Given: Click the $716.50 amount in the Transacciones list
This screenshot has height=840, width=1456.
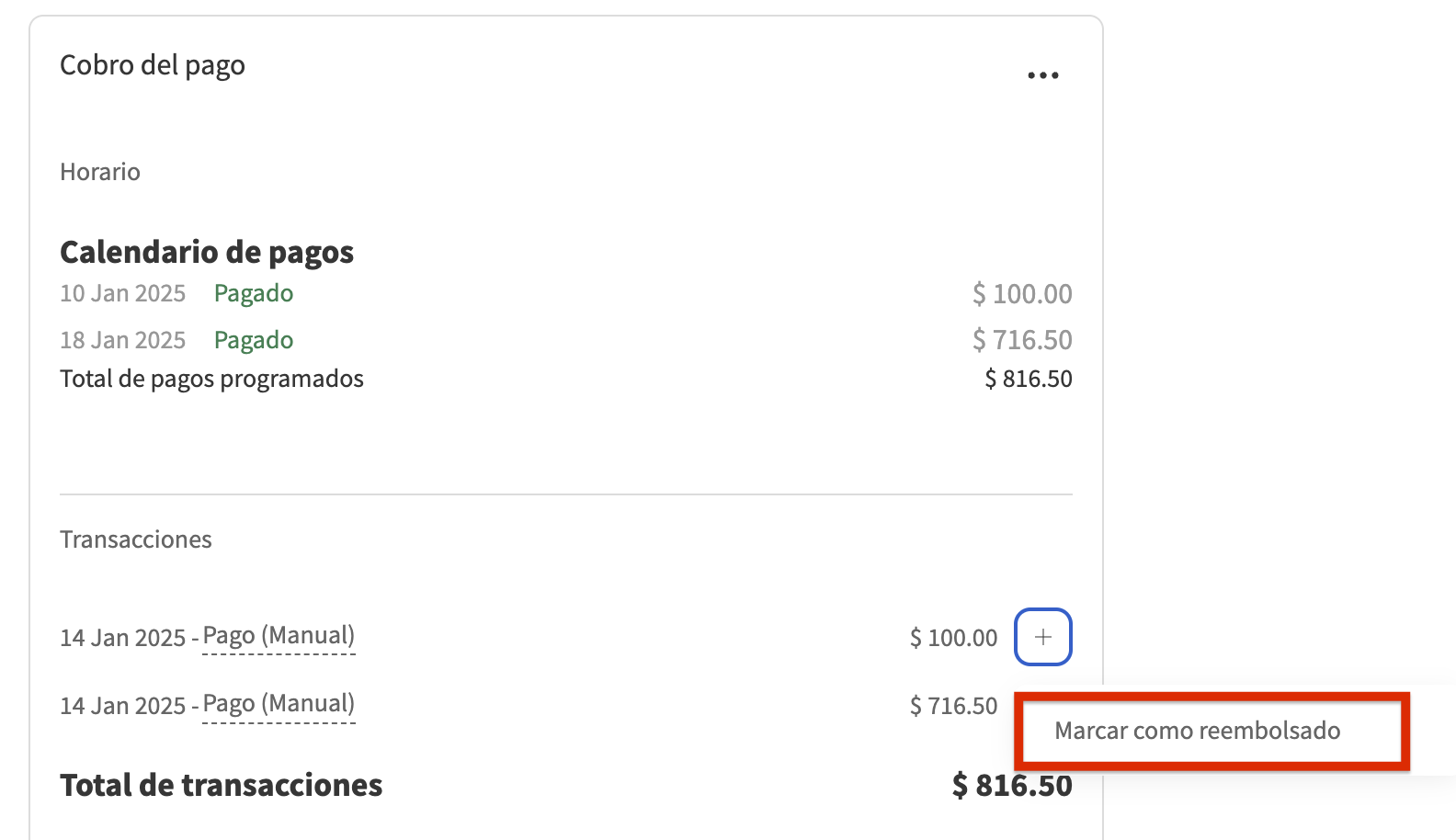Looking at the screenshot, I should pyautogui.click(x=953, y=706).
